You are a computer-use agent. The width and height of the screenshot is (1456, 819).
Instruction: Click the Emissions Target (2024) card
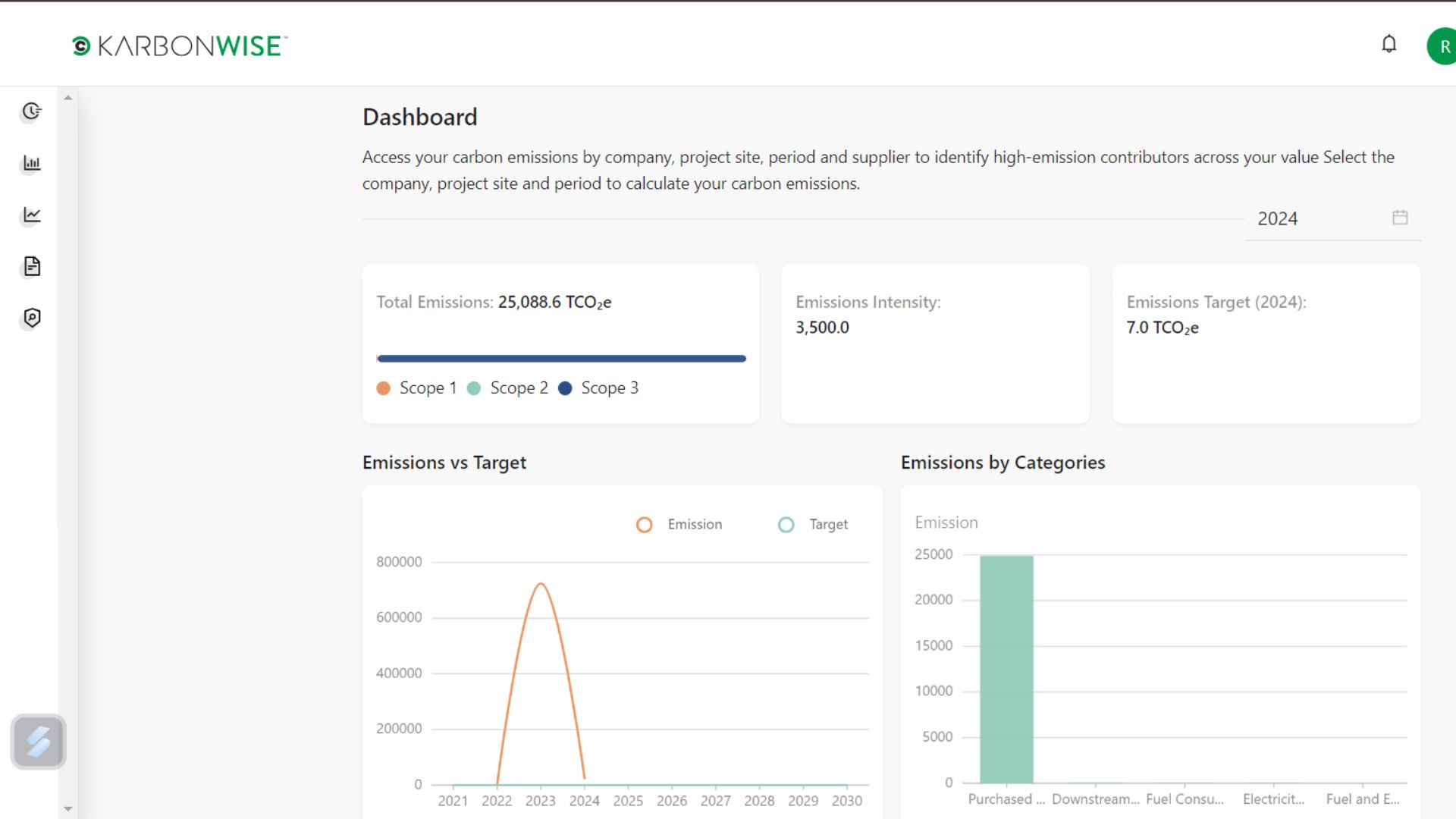(x=1266, y=344)
